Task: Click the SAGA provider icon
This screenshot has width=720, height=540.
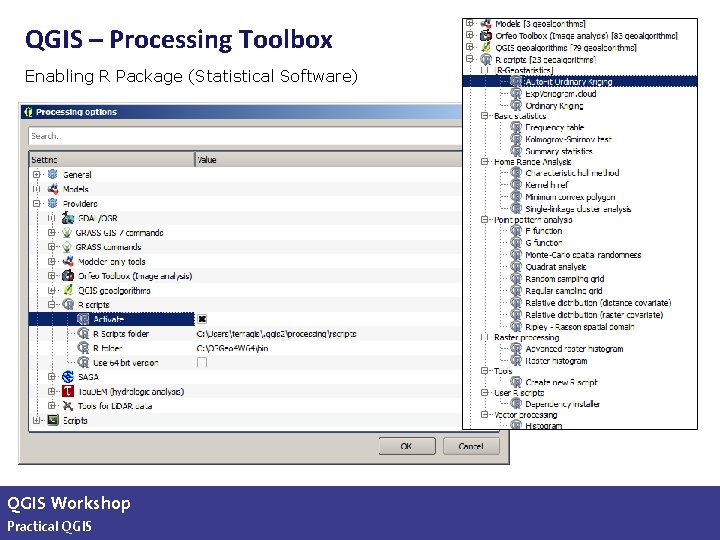Action: click(68, 377)
